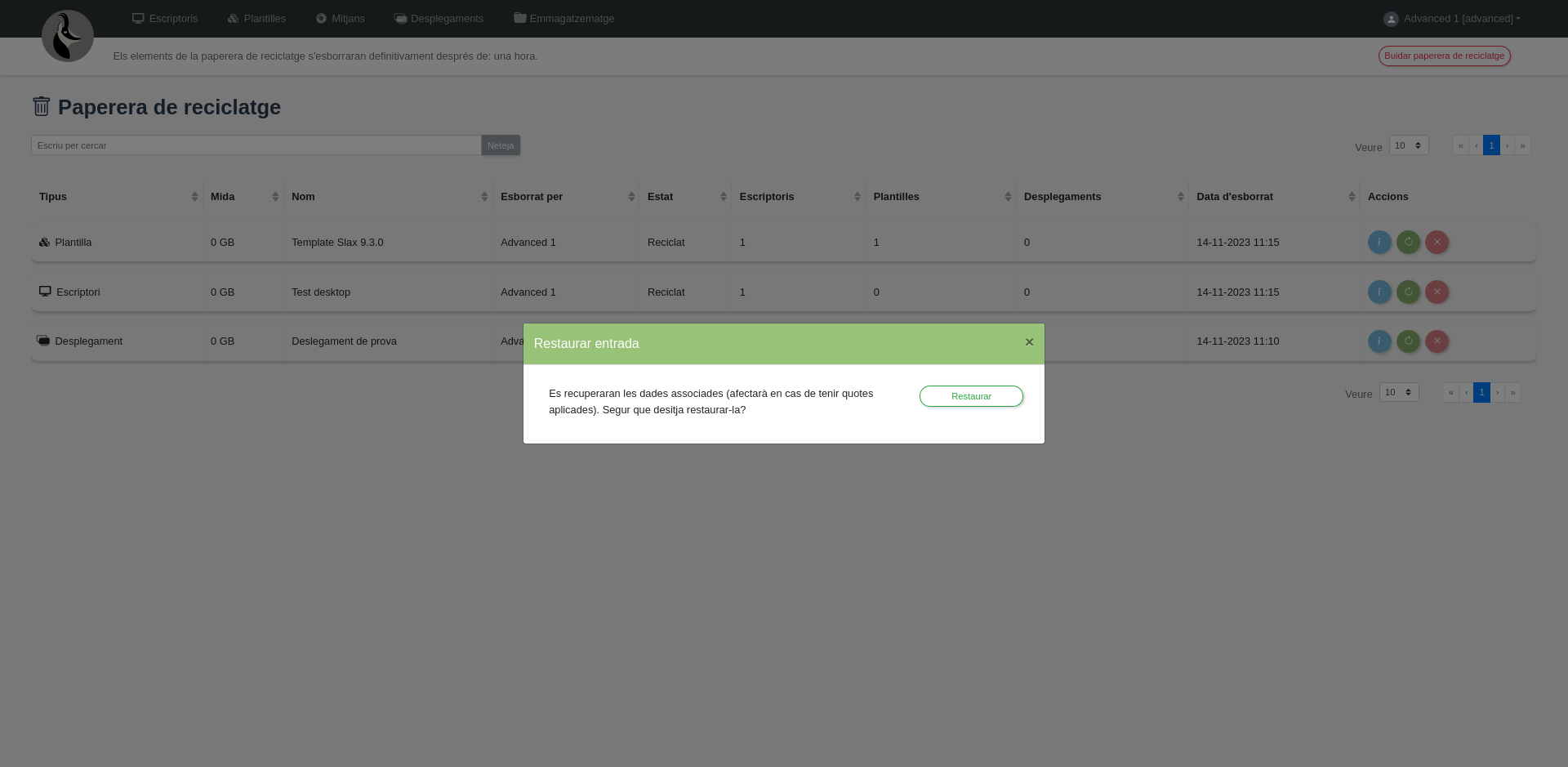Go to the Desplegaments section
The image size is (1568, 767).
(439, 19)
